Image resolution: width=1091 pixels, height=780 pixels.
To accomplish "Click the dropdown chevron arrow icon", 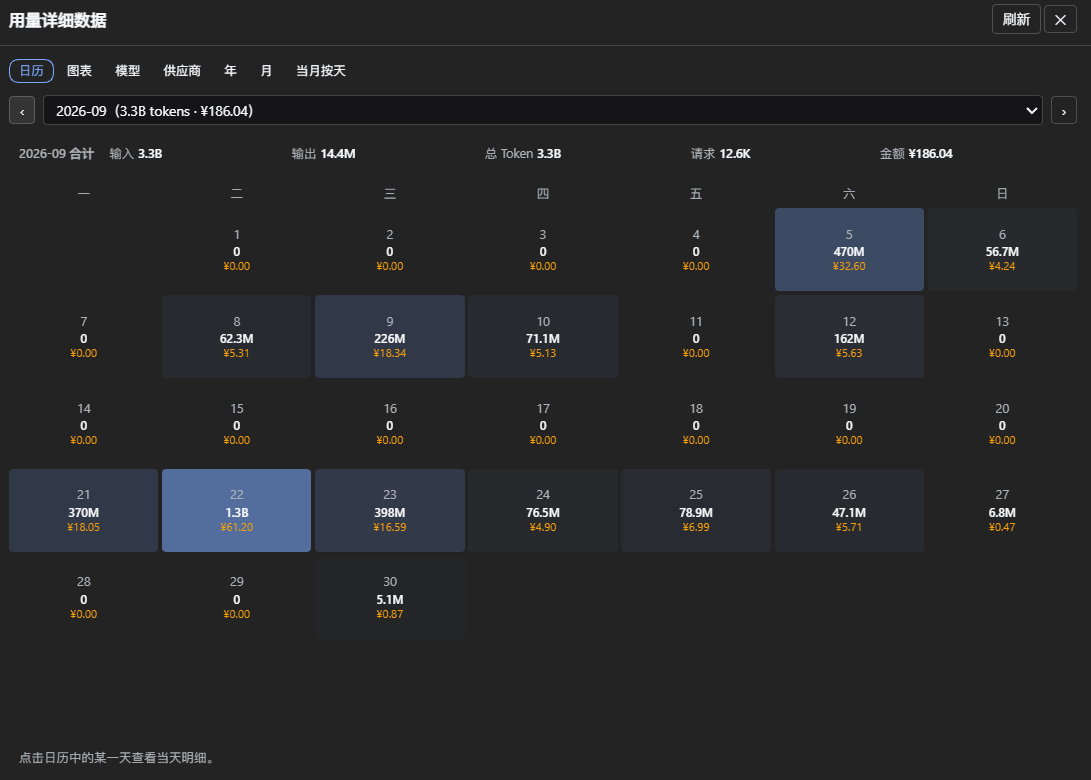I will click(x=1031, y=111).
